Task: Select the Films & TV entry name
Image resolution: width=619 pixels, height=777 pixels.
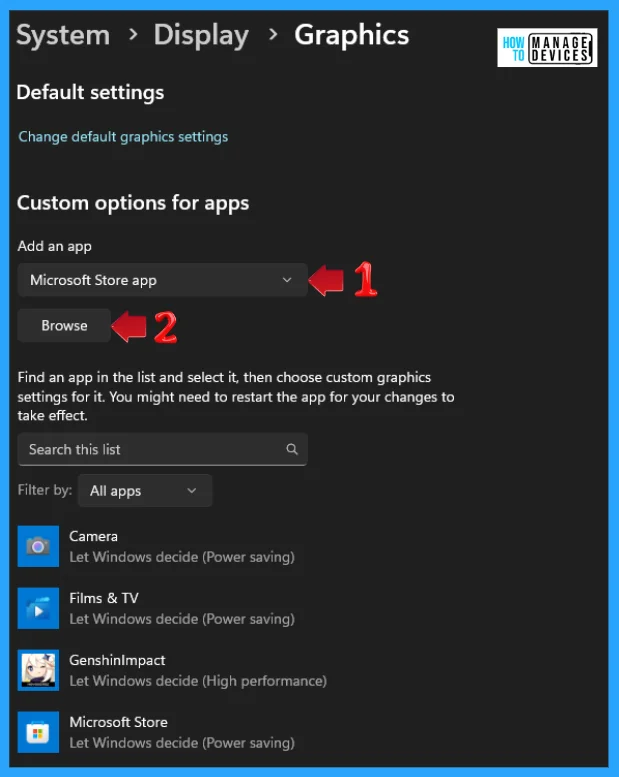Action: pos(104,598)
